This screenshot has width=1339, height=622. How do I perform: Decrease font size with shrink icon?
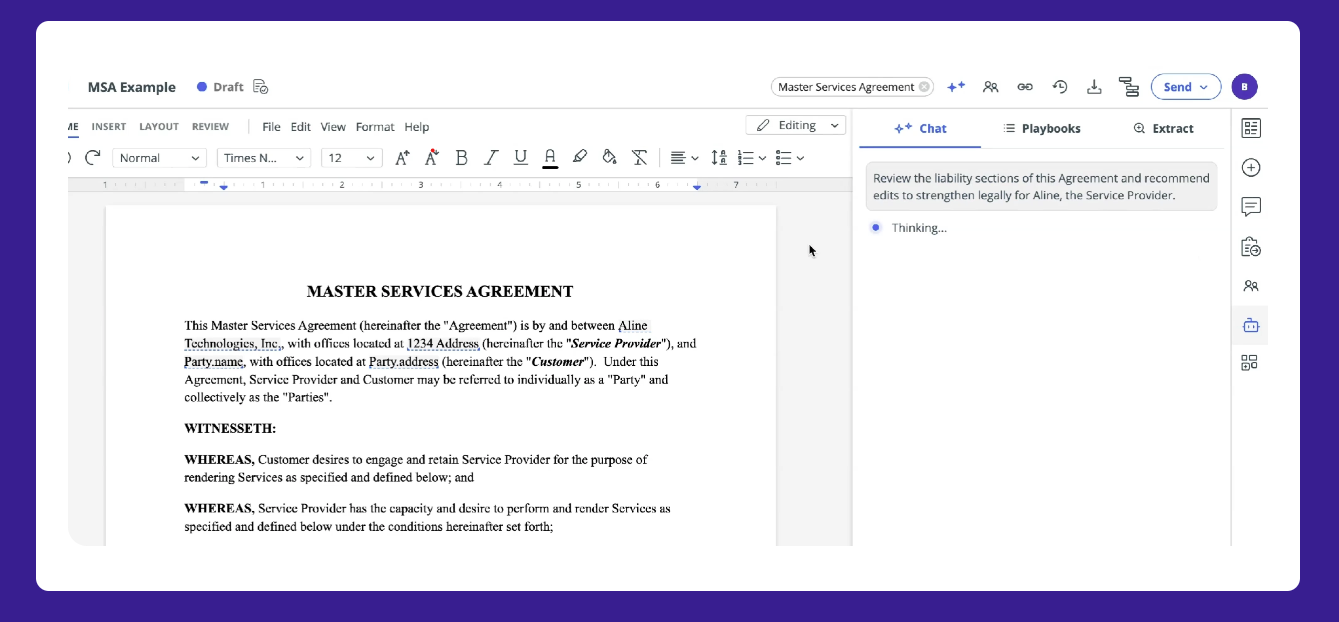click(432, 157)
